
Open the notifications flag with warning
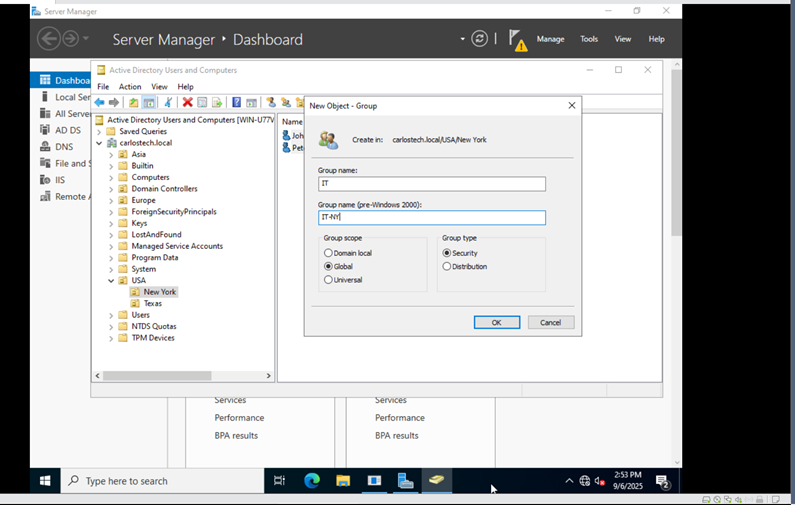[517, 39]
